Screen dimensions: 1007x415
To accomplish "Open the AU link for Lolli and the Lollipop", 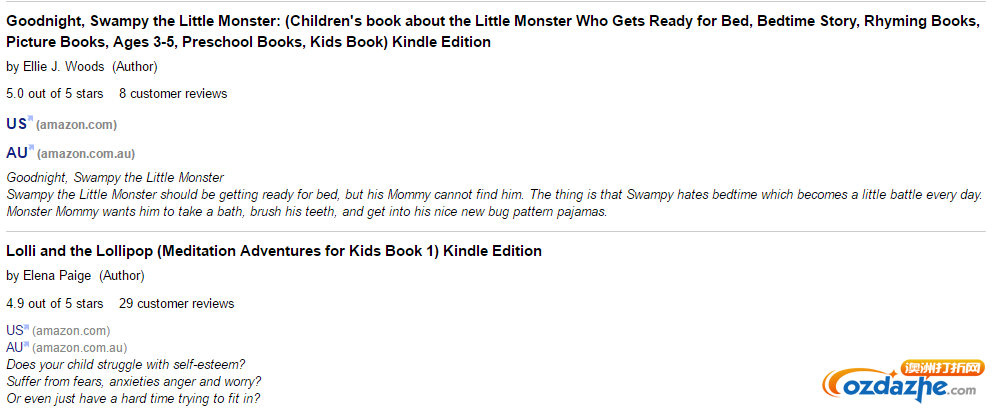I will [x=15, y=347].
